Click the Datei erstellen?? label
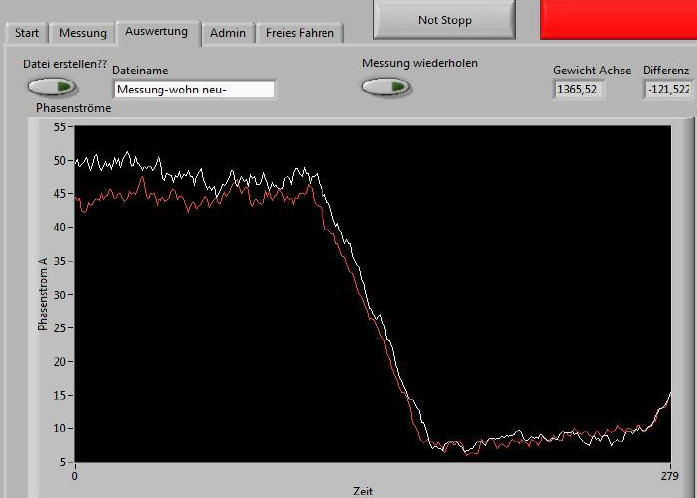 point(65,64)
